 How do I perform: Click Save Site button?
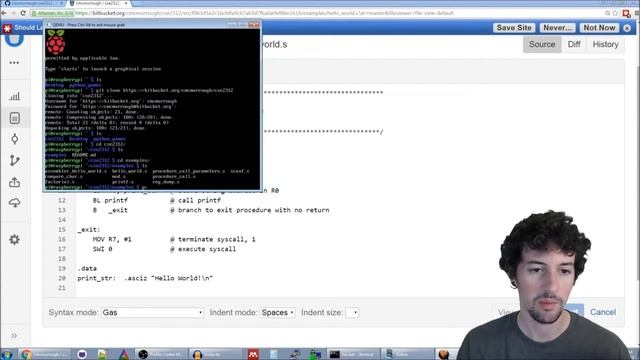coord(514,28)
